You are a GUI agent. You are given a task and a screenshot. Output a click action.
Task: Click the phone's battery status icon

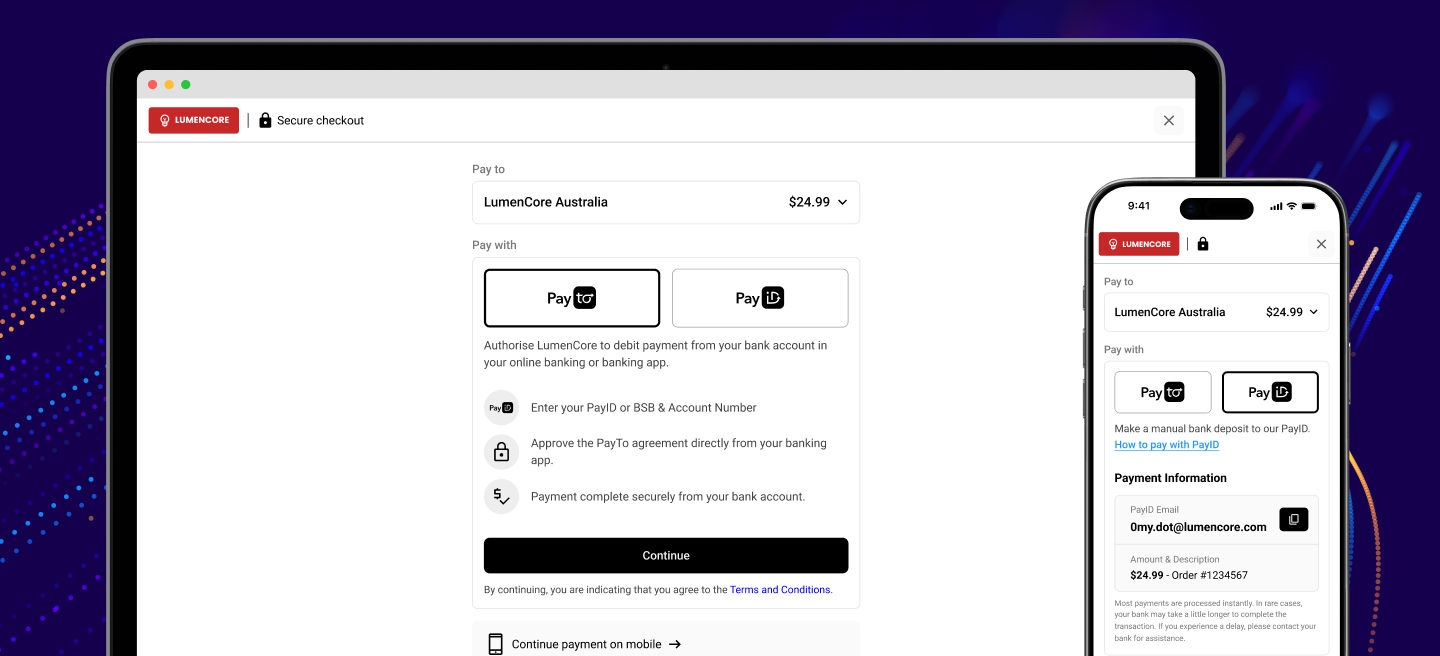(x=1311, y=206)
